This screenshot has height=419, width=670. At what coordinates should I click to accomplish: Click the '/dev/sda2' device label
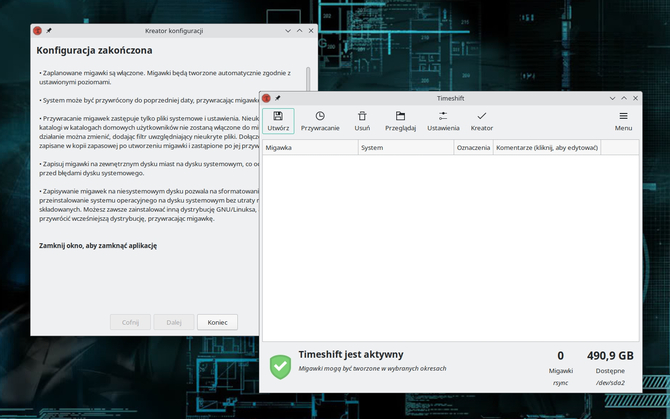(610, 383)
